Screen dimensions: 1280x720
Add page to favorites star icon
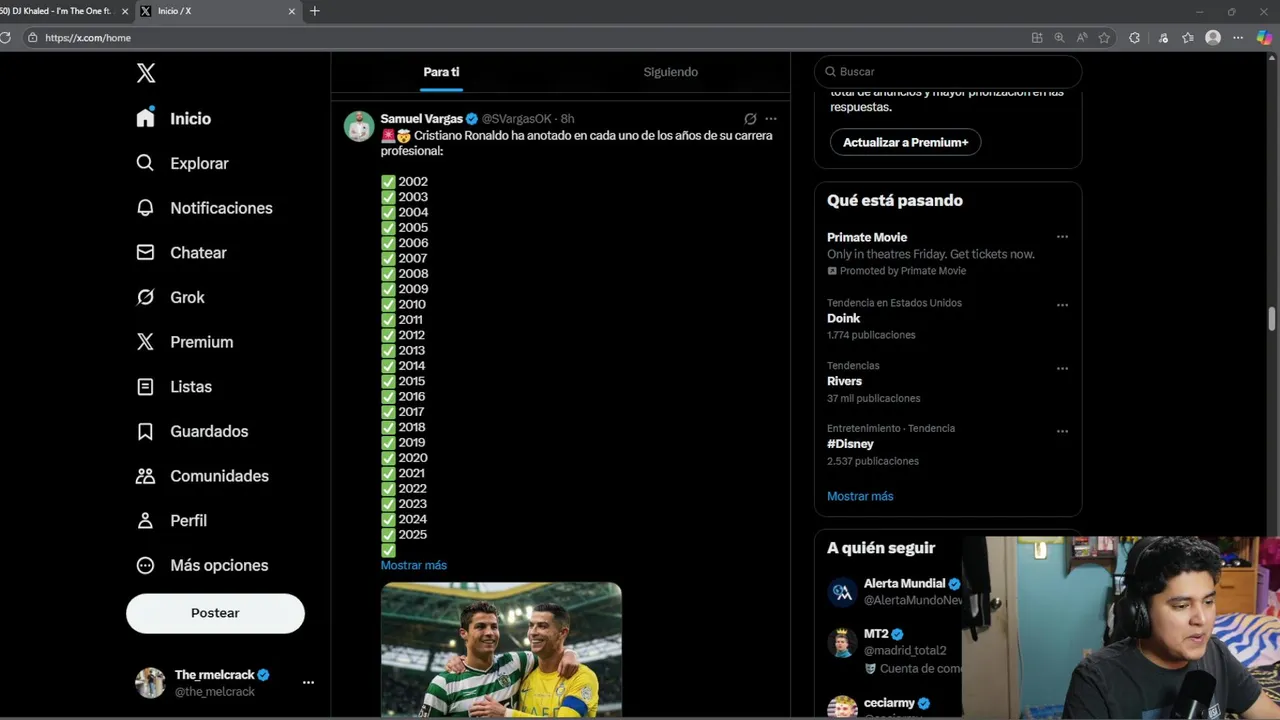1104,38
